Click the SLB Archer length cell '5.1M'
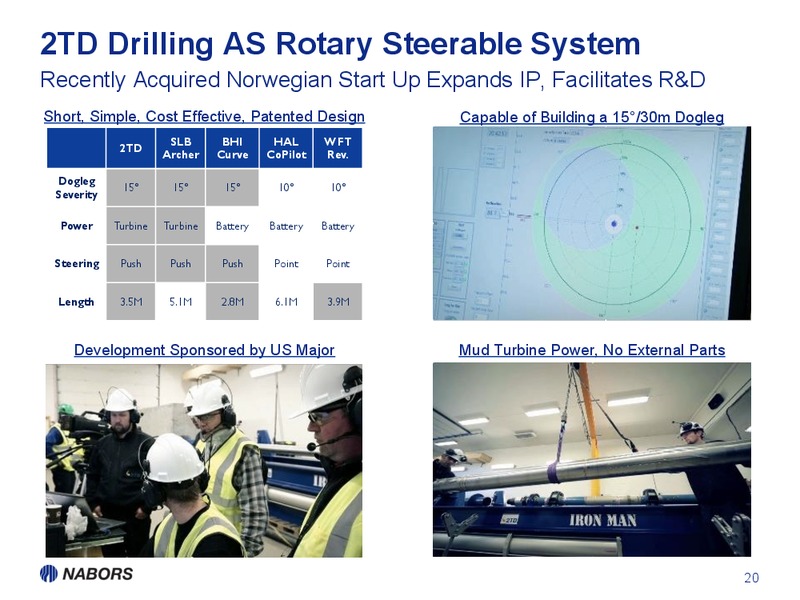 (x=181, y=302)
